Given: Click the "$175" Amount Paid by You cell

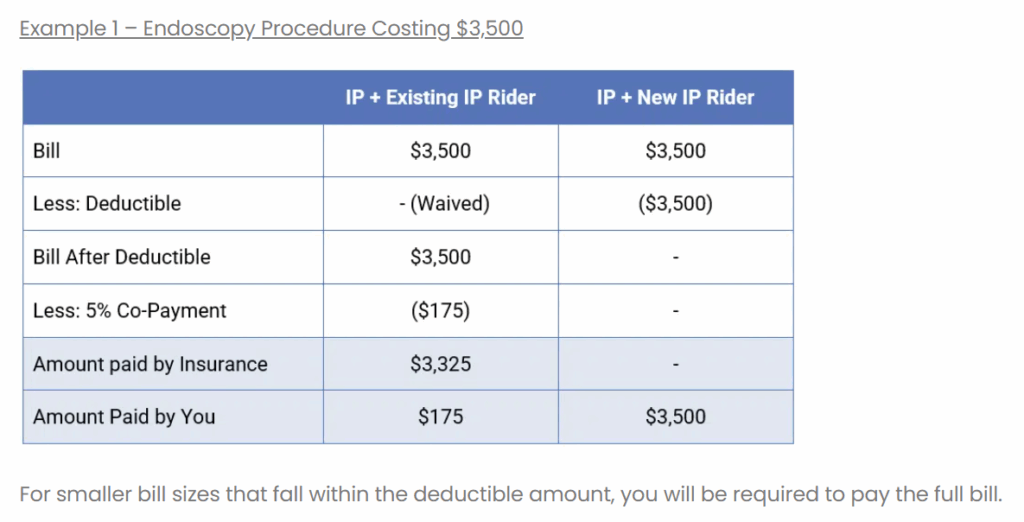Looking at the screenshot, I should [440, 417].
